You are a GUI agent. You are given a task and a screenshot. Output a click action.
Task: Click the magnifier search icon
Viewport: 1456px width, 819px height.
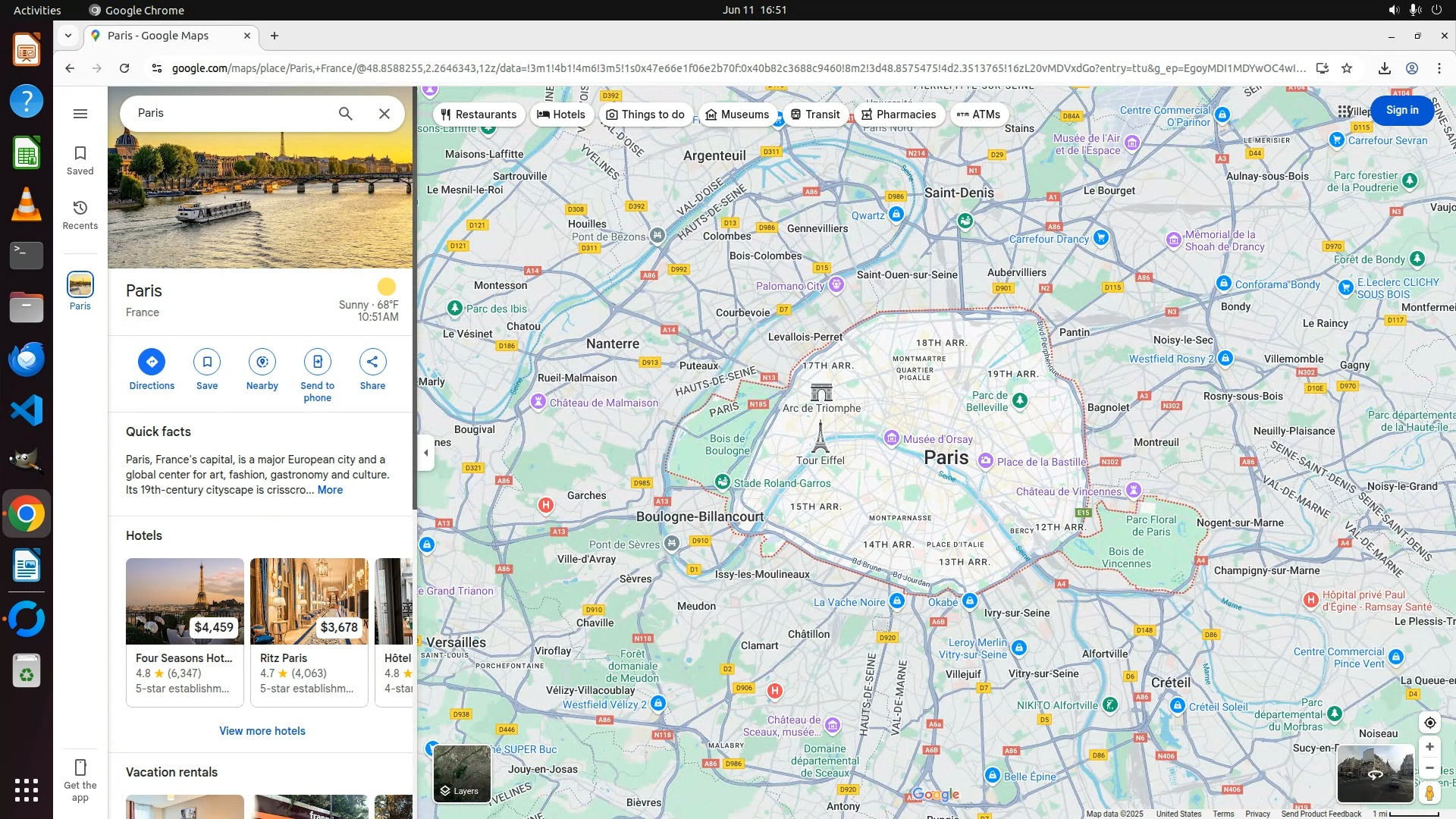346,114
